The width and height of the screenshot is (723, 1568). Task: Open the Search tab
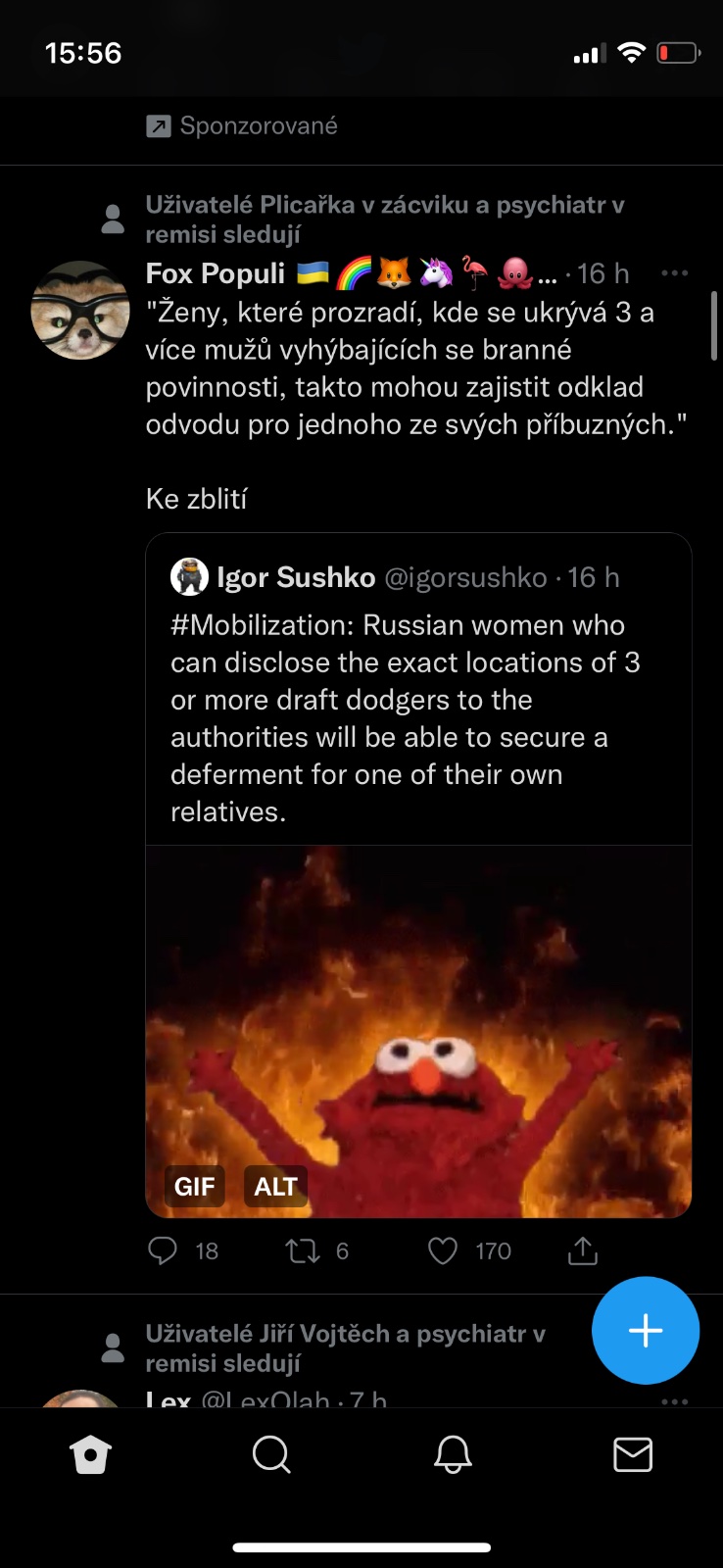click(x=271, y=1455)
